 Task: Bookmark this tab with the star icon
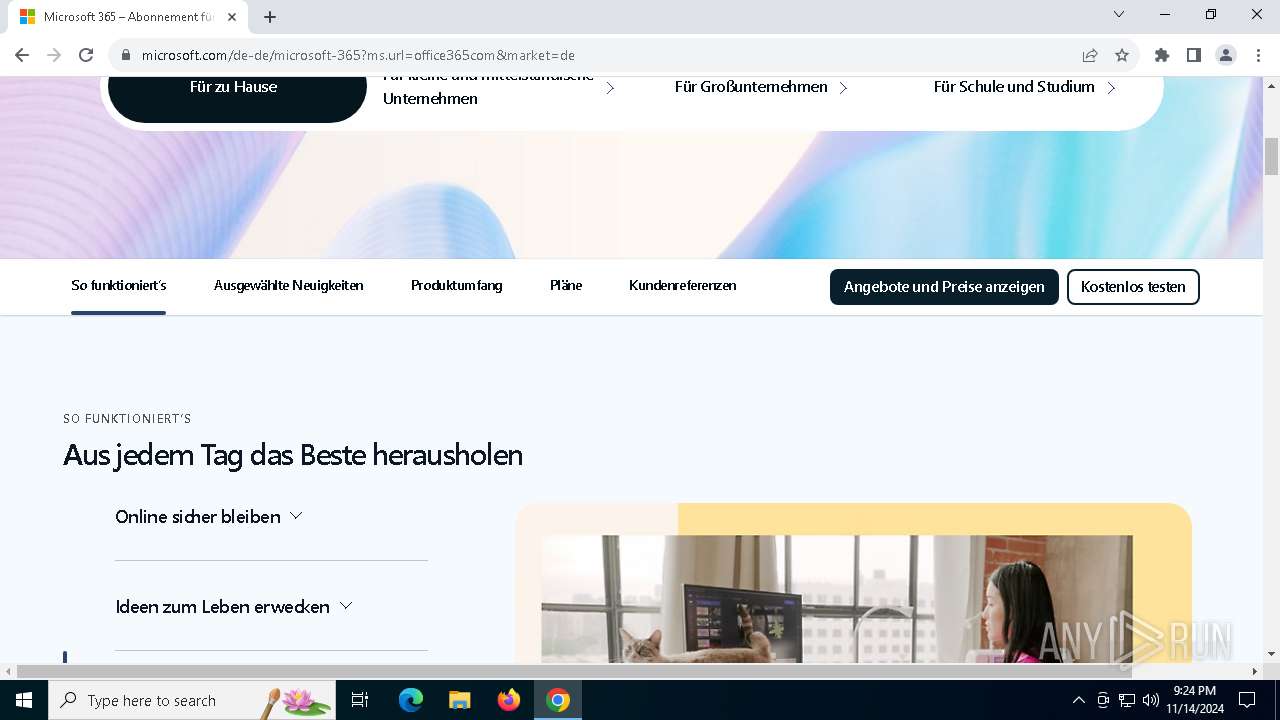1122,55
